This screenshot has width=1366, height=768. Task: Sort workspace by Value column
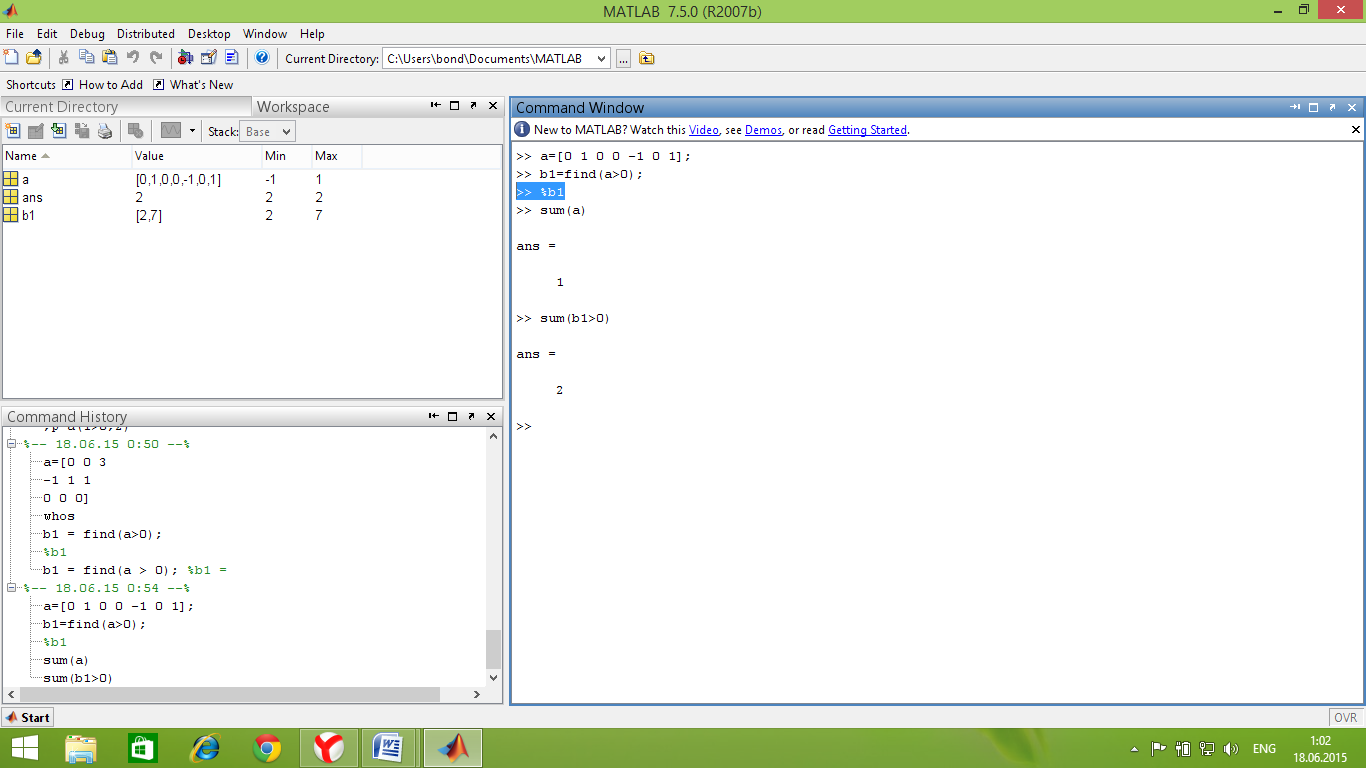(x=196, y=156)
